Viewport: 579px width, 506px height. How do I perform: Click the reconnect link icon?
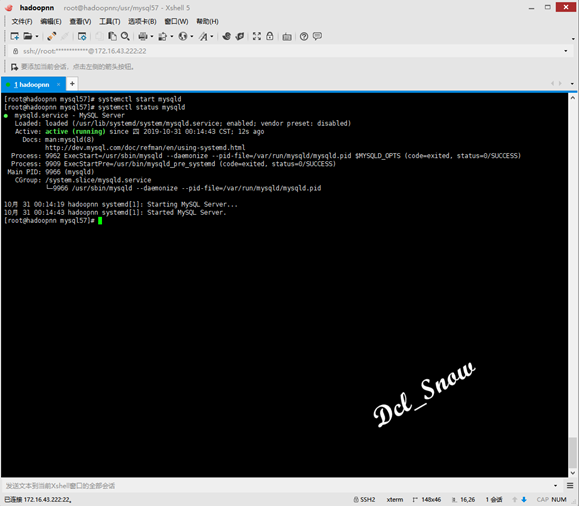pos(52,36)
